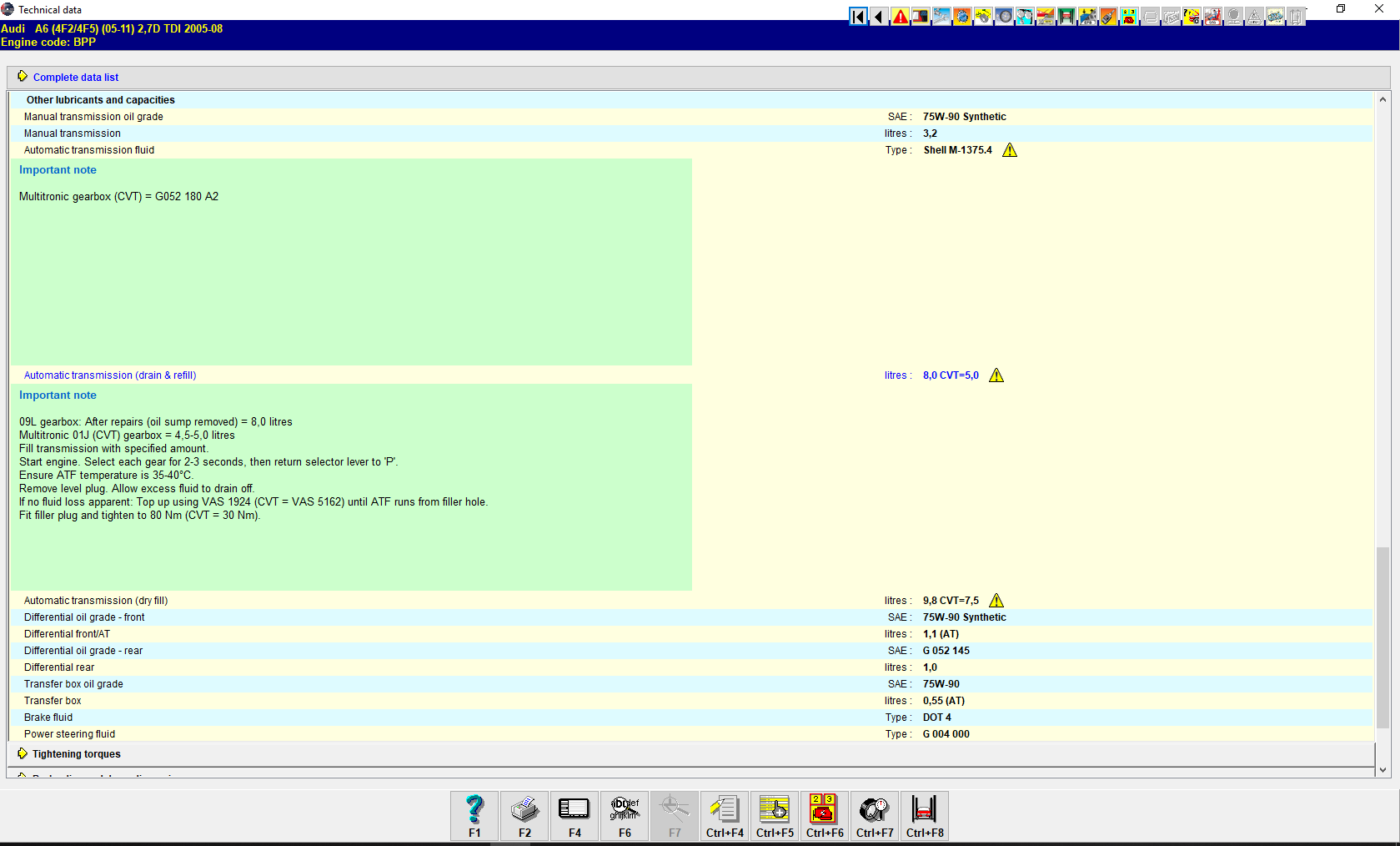
Task: Click the orange-background gear icon in top toolbar
Action: (x=962, y=17)
